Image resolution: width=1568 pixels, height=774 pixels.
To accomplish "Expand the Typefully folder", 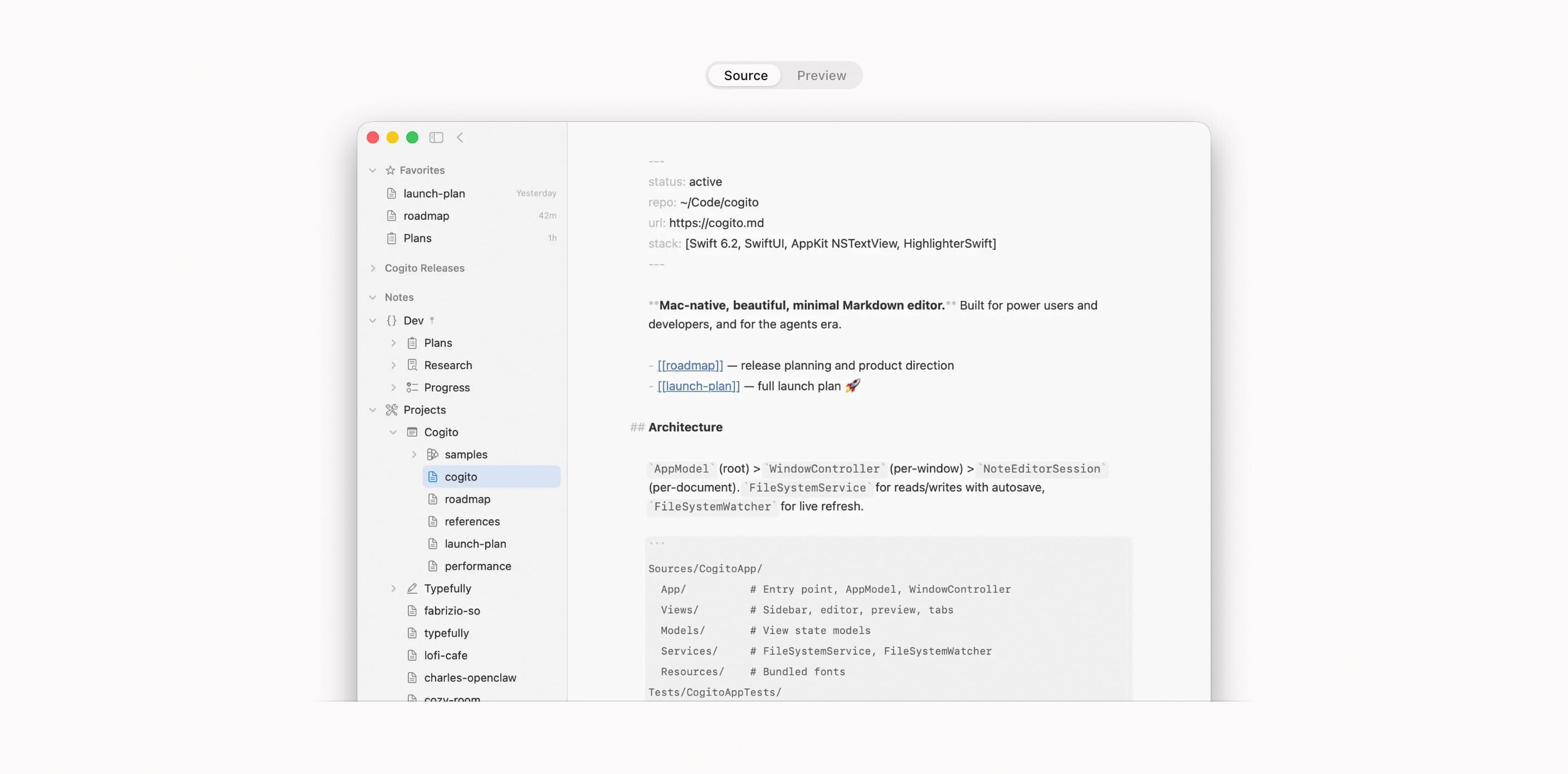I will tap(393, 589).
